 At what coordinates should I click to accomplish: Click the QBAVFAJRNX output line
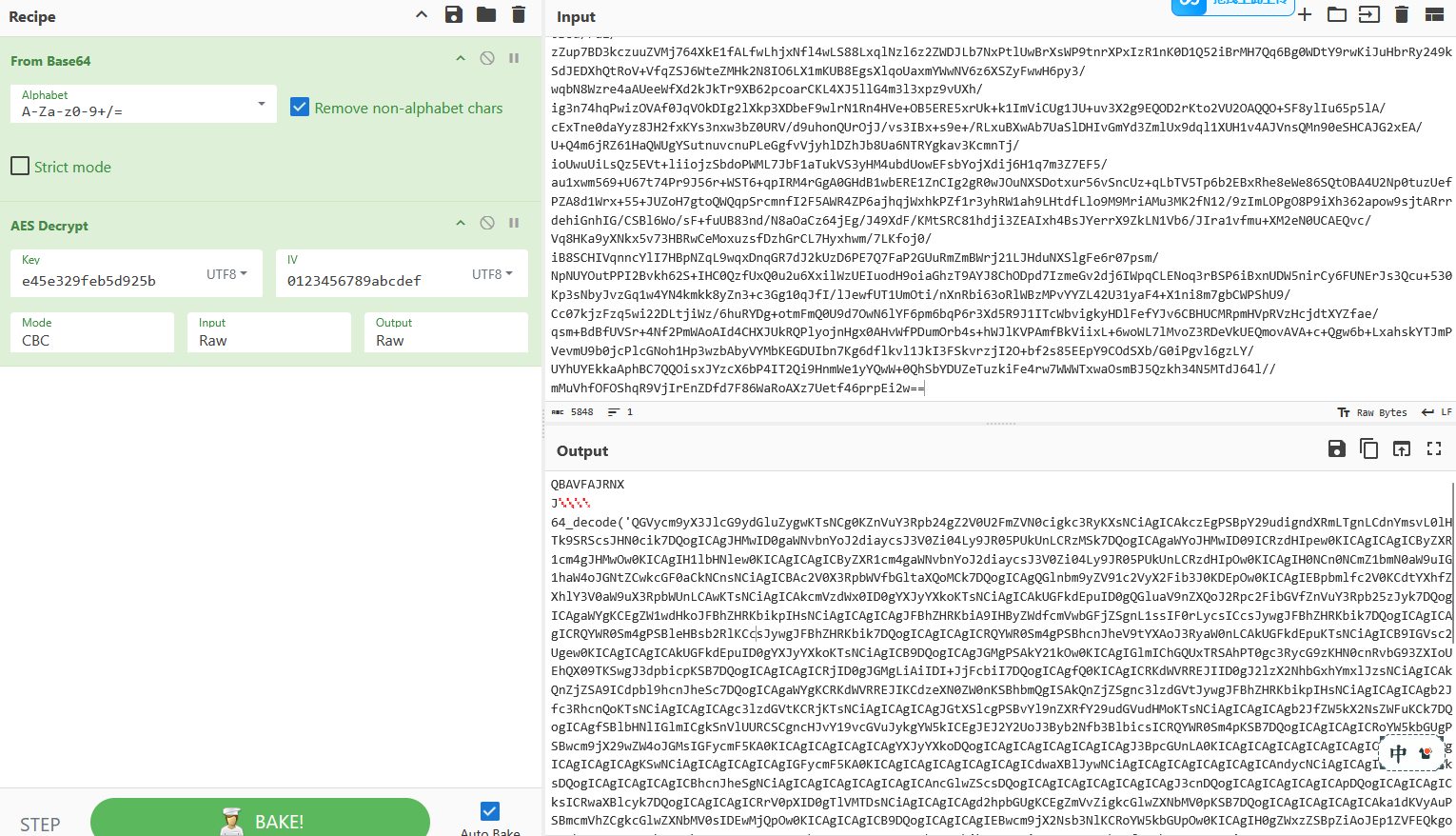588,485
